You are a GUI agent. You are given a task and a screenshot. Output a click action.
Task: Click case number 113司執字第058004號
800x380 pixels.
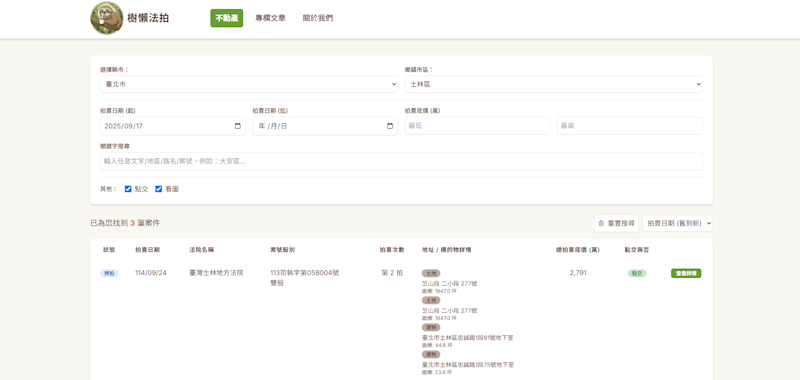coord(305,273)
